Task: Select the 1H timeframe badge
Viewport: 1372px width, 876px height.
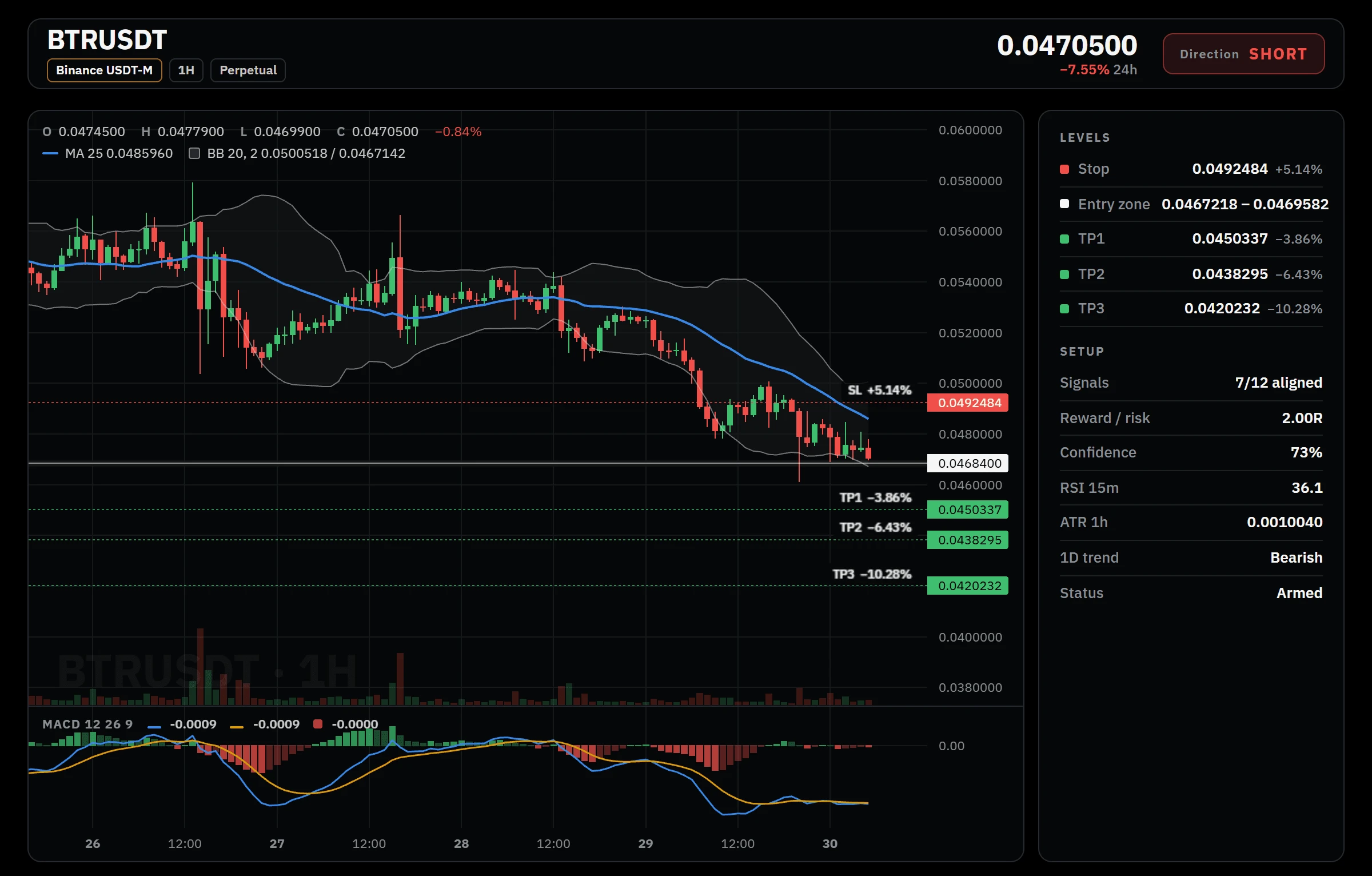Action: point(186,70)
